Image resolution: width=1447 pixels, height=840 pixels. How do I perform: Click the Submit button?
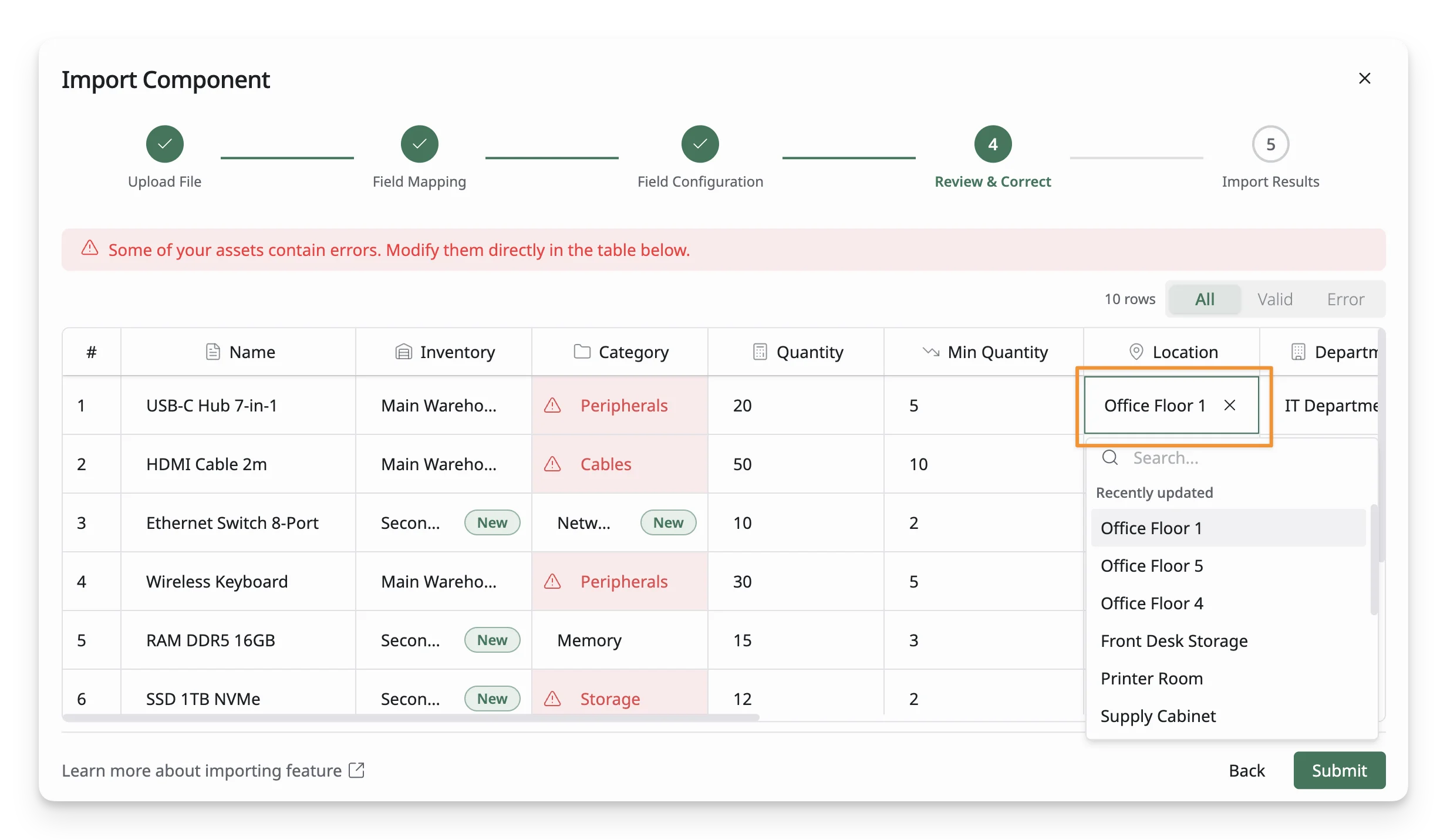pyautogui.click(x=1339, y=770)
